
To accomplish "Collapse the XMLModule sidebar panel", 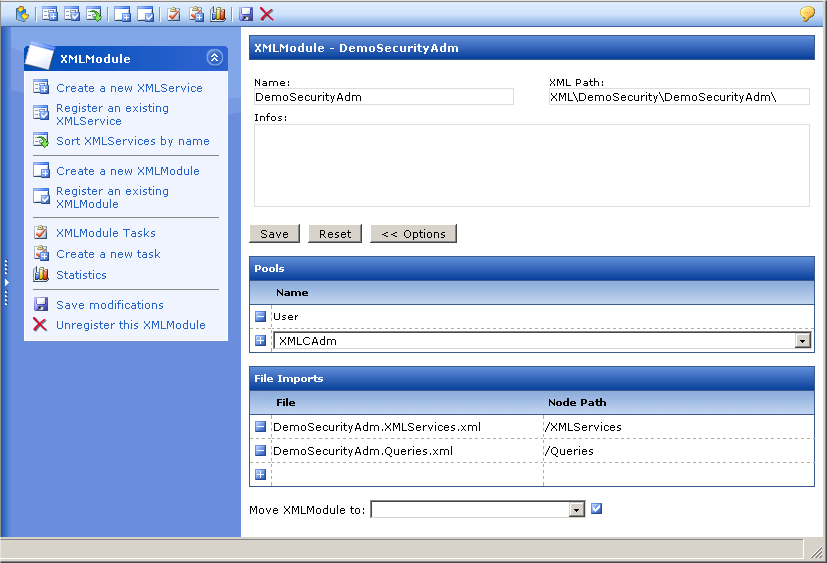I will click(x=213, y=58).
